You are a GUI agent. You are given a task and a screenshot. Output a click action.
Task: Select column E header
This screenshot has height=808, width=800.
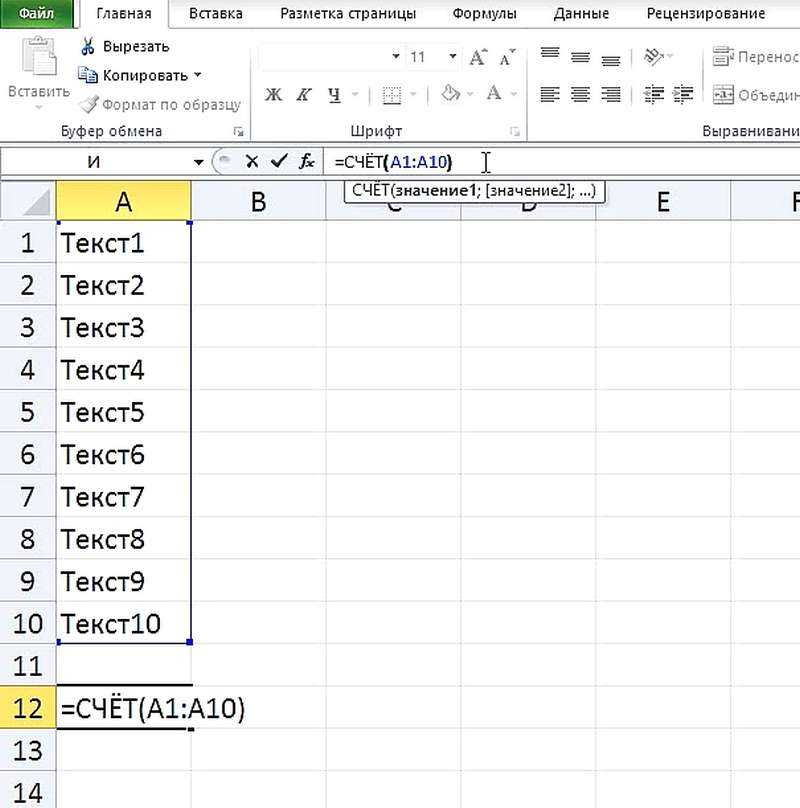tap(663, 201)
